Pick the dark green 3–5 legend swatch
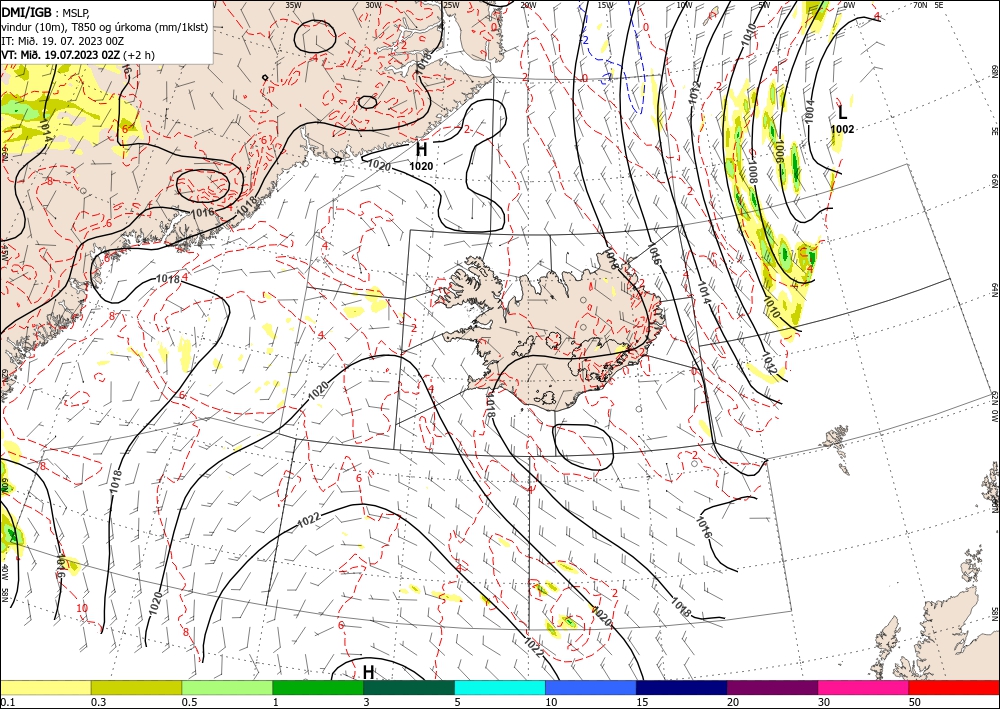This screenshot has width=1000, height=709. click(409, 687)
